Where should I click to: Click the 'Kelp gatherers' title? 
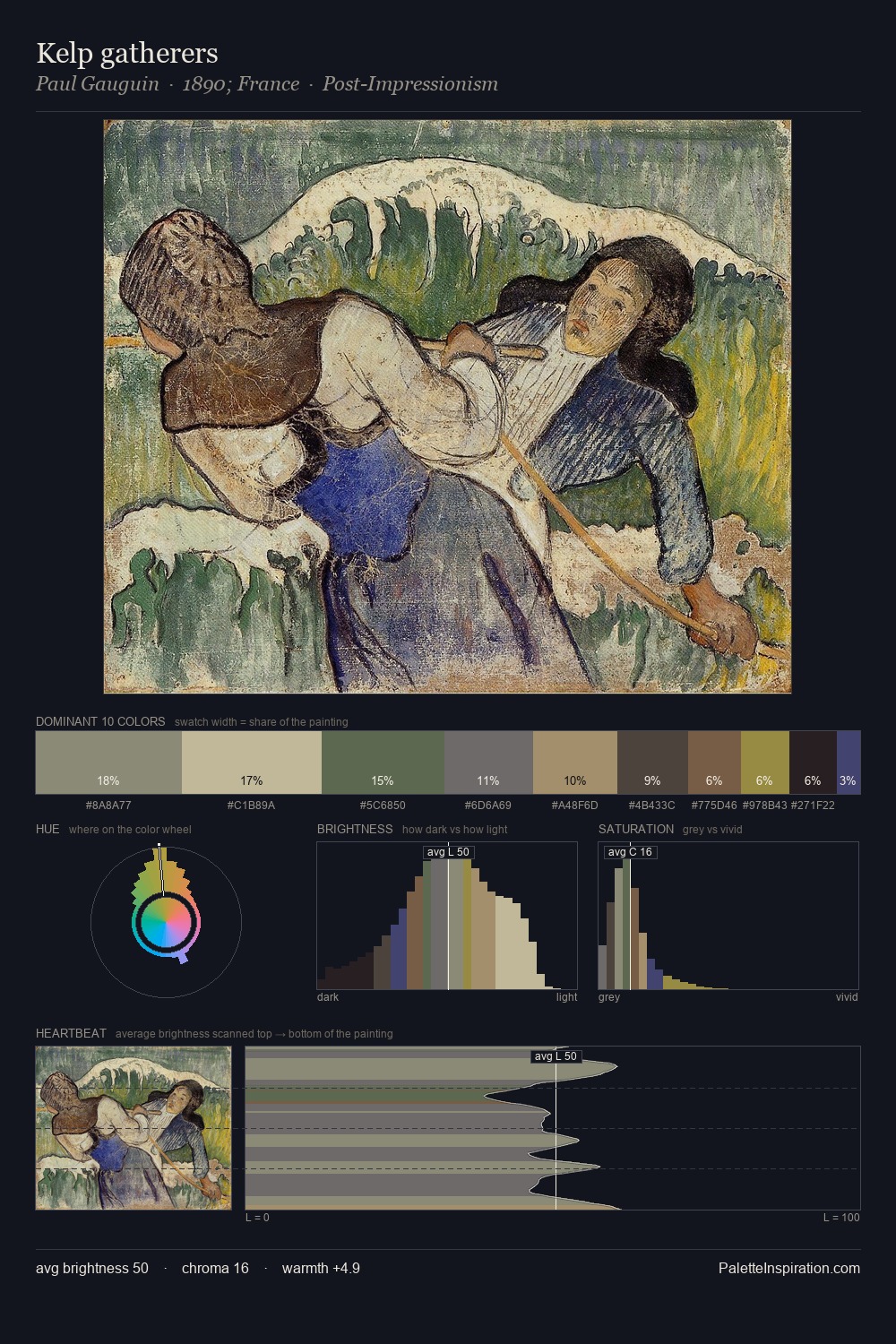point(127,53)
